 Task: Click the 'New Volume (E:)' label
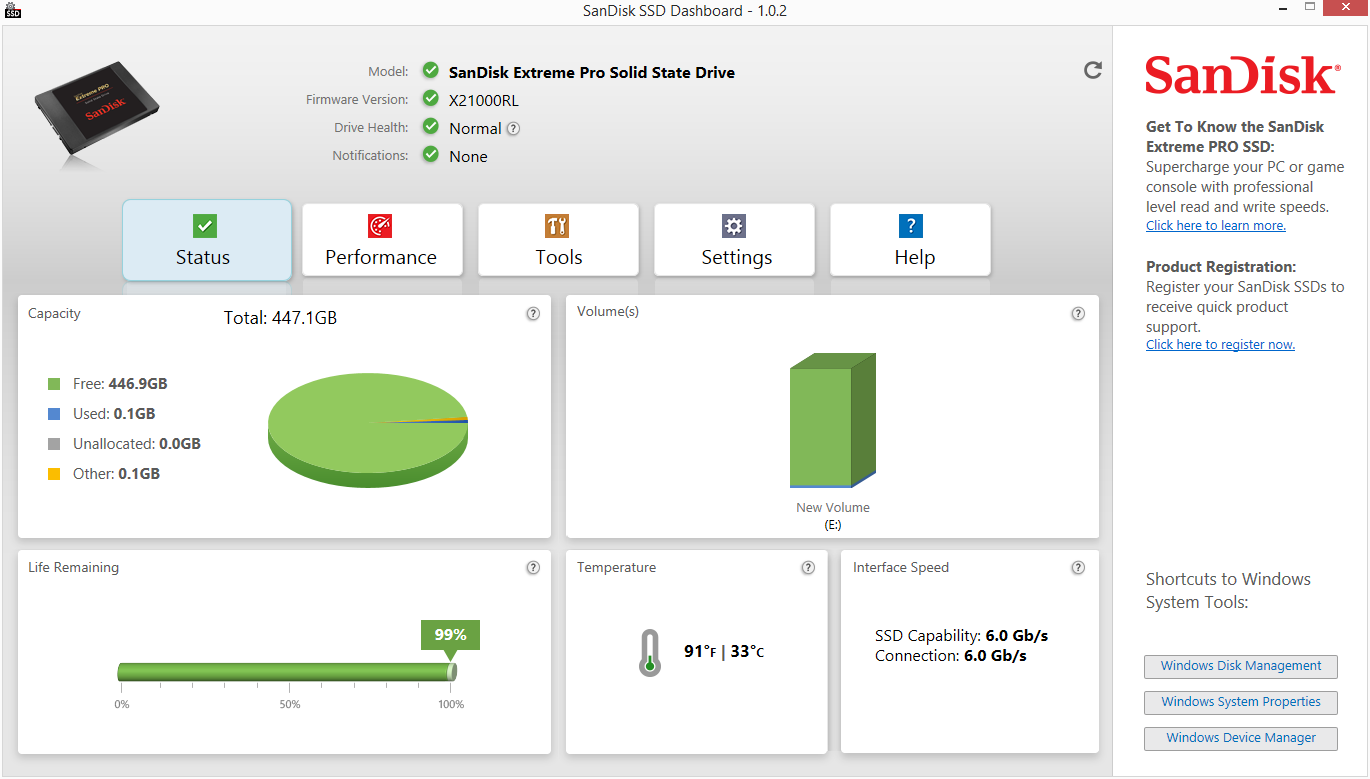[833, 516]
